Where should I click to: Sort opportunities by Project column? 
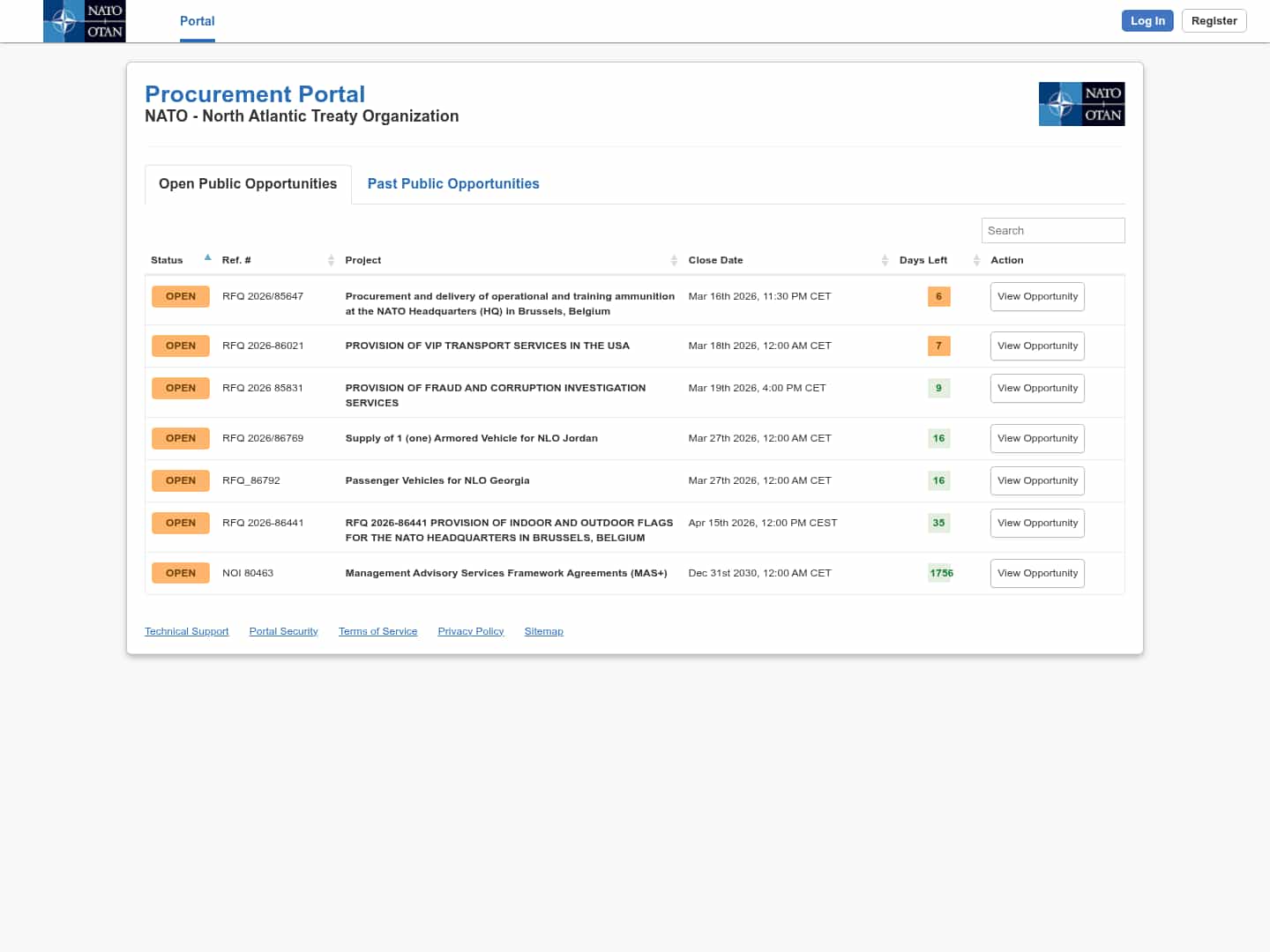(x=674, y=260)
